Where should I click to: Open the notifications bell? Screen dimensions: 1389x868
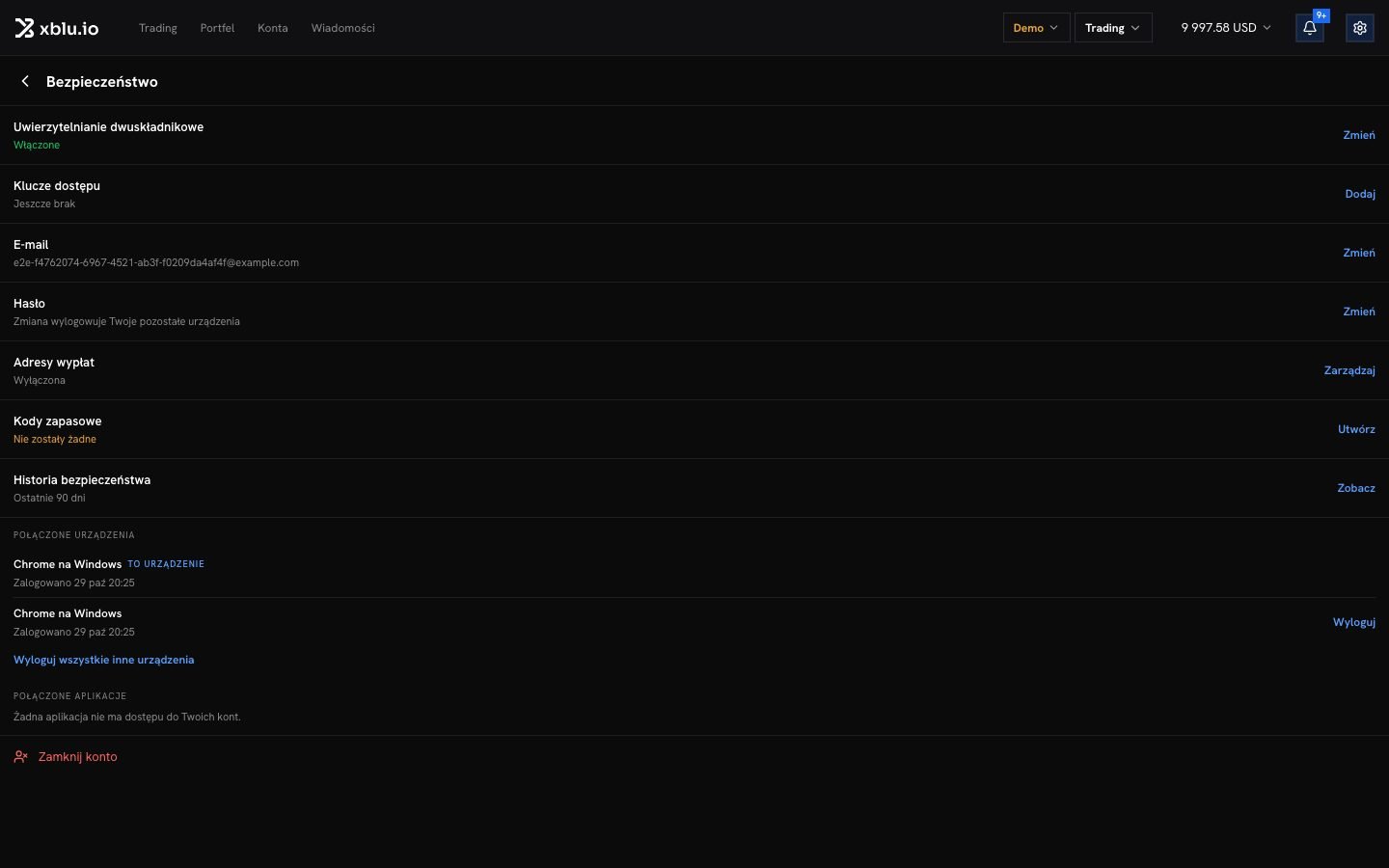[1310, 28]
